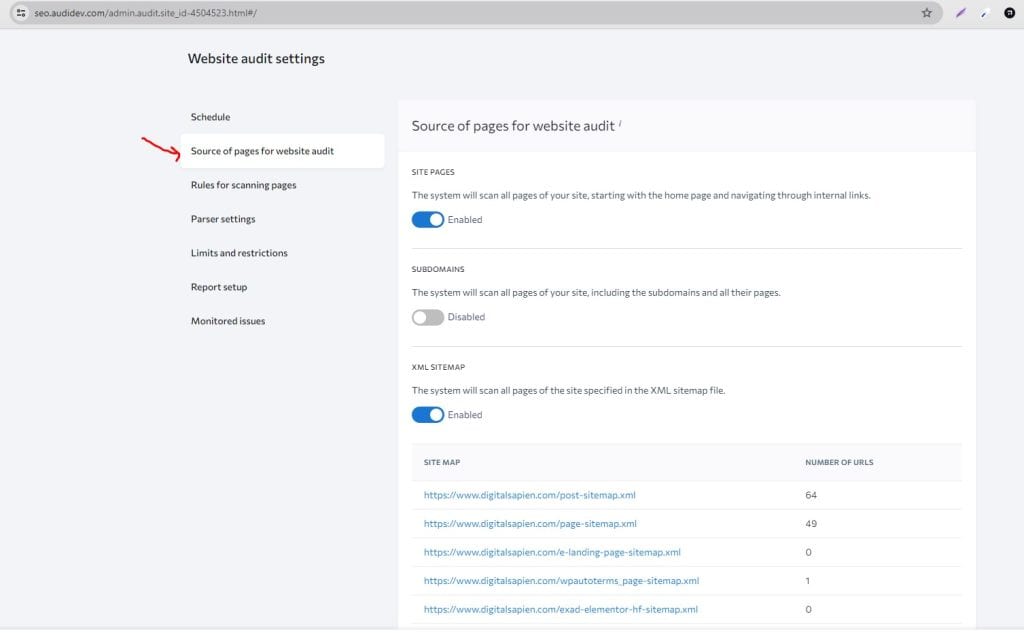Bookmark the page via the star icon

(926, 13)
